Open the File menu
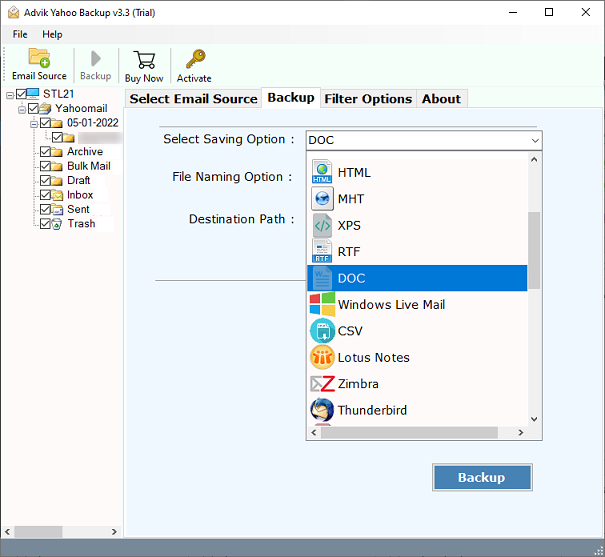The image size is (605, 557). click(20, 34)
